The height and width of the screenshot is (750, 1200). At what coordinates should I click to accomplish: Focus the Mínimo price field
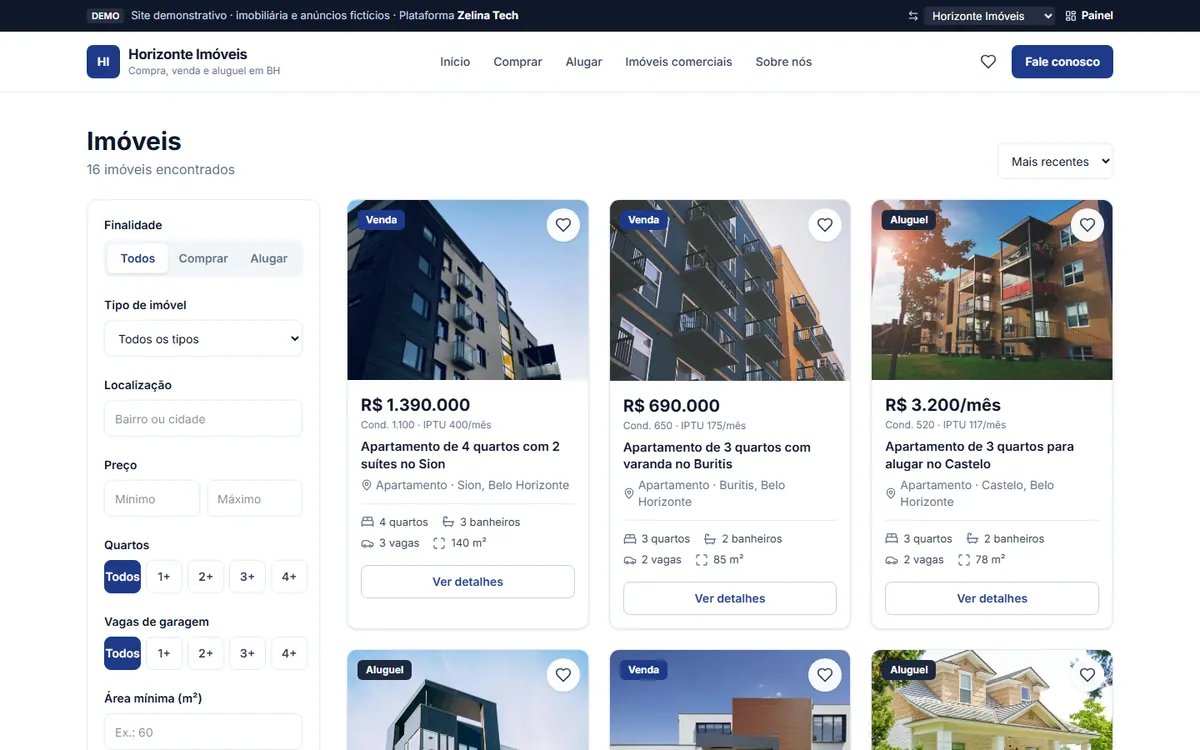tap(152, 499)
